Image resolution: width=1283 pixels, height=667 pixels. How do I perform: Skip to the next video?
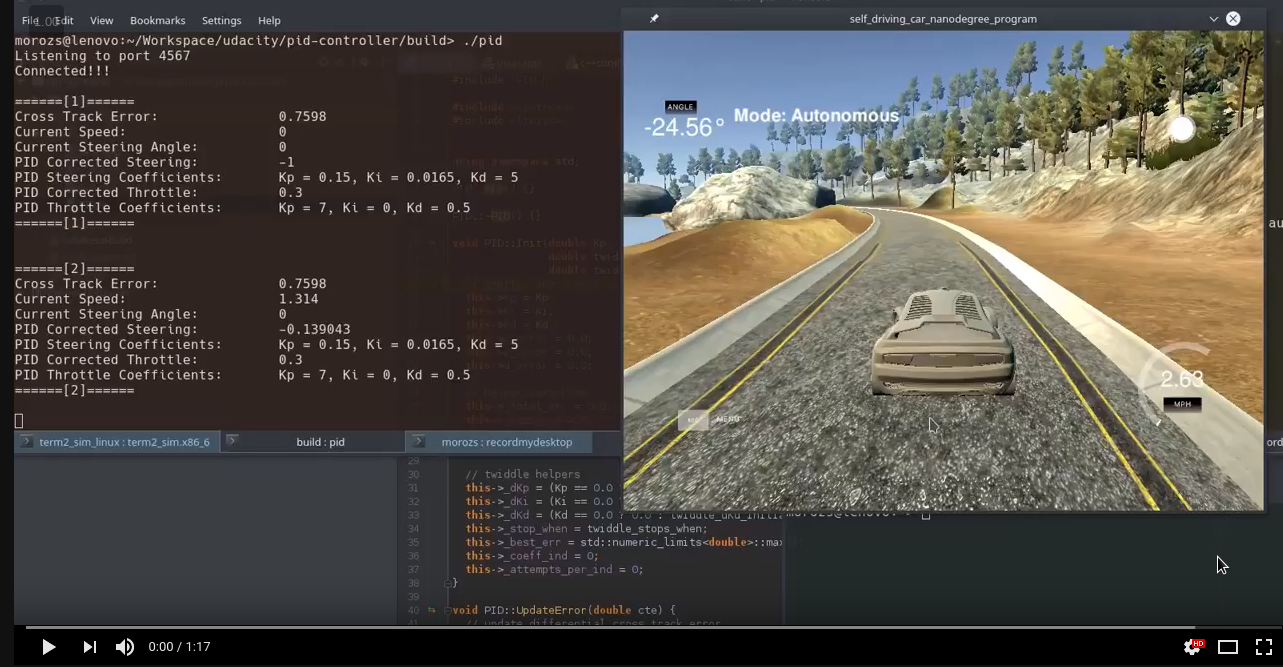89,647
